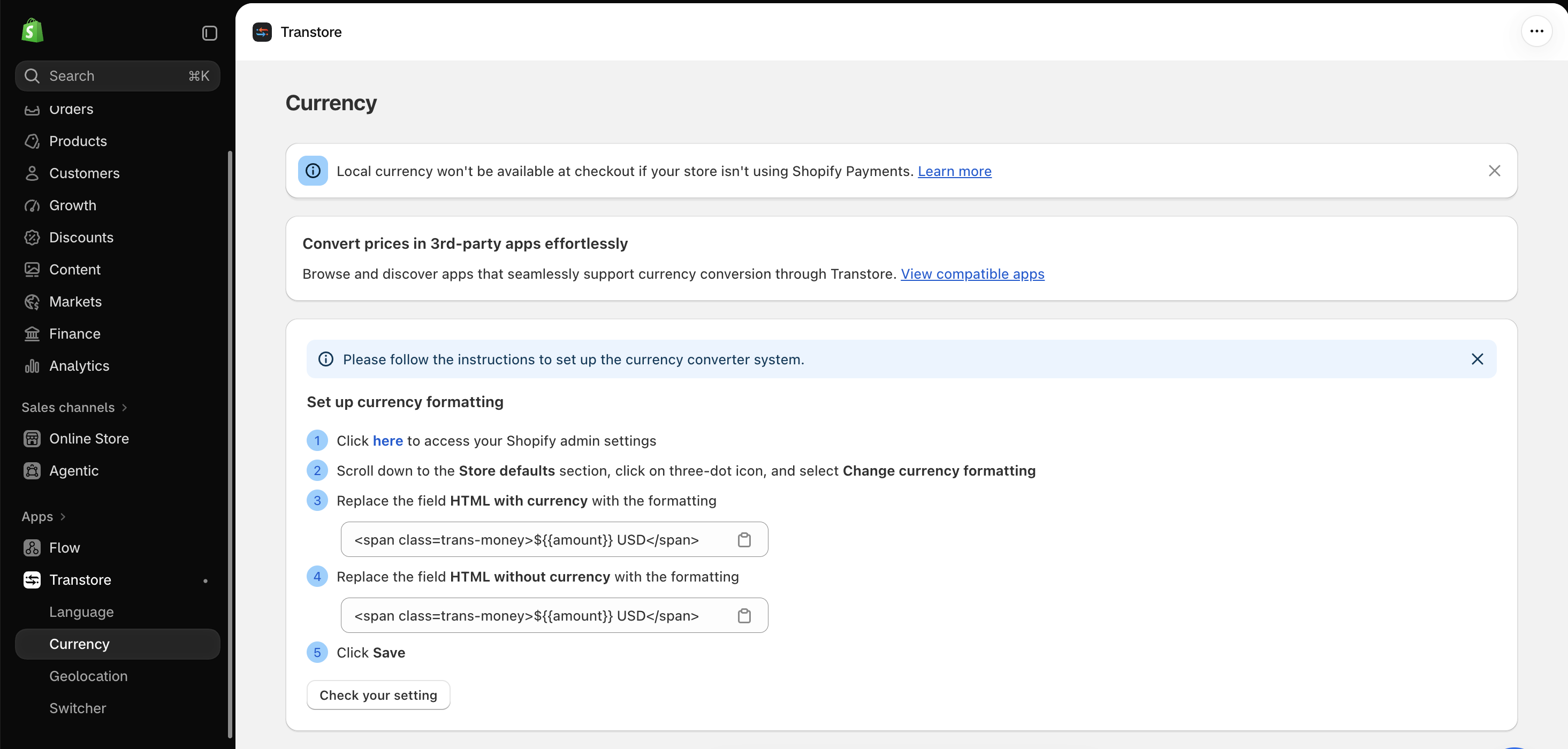Open the Learn more link

(954, 172)
